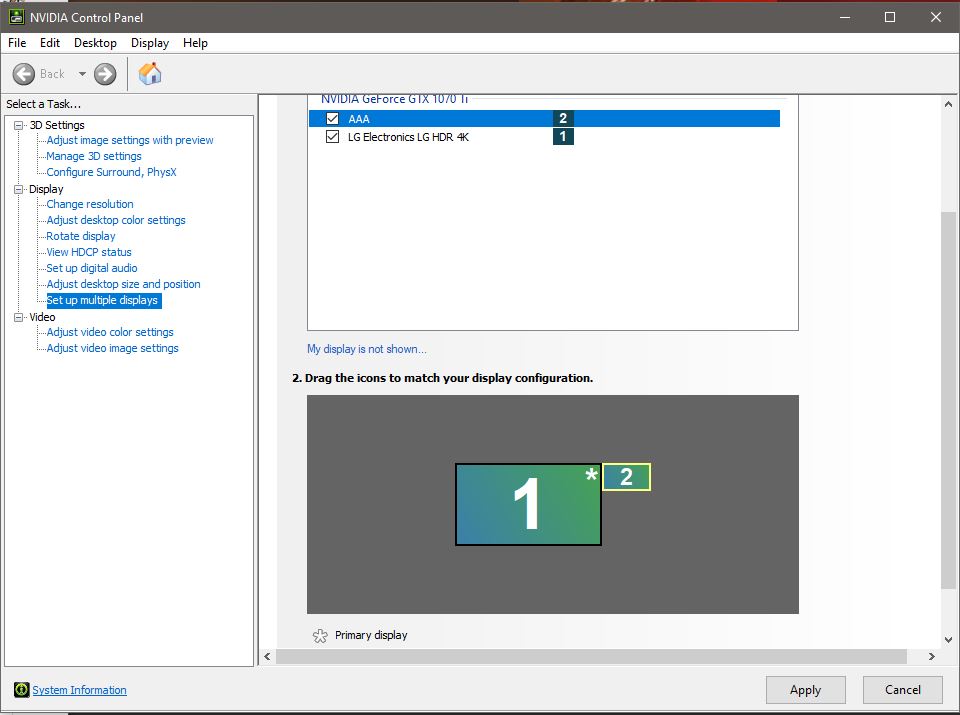Uncheck the LG Electronics LG HDR 4K checkbox

click(x=332, y=137)
